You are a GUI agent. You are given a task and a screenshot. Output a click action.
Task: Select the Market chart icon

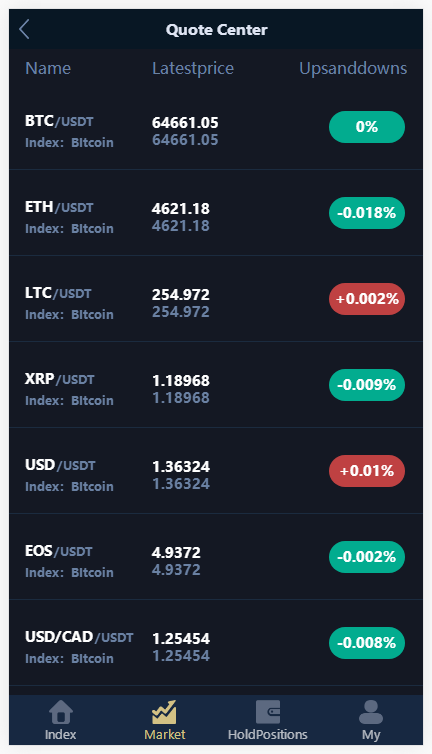(165, 712)
